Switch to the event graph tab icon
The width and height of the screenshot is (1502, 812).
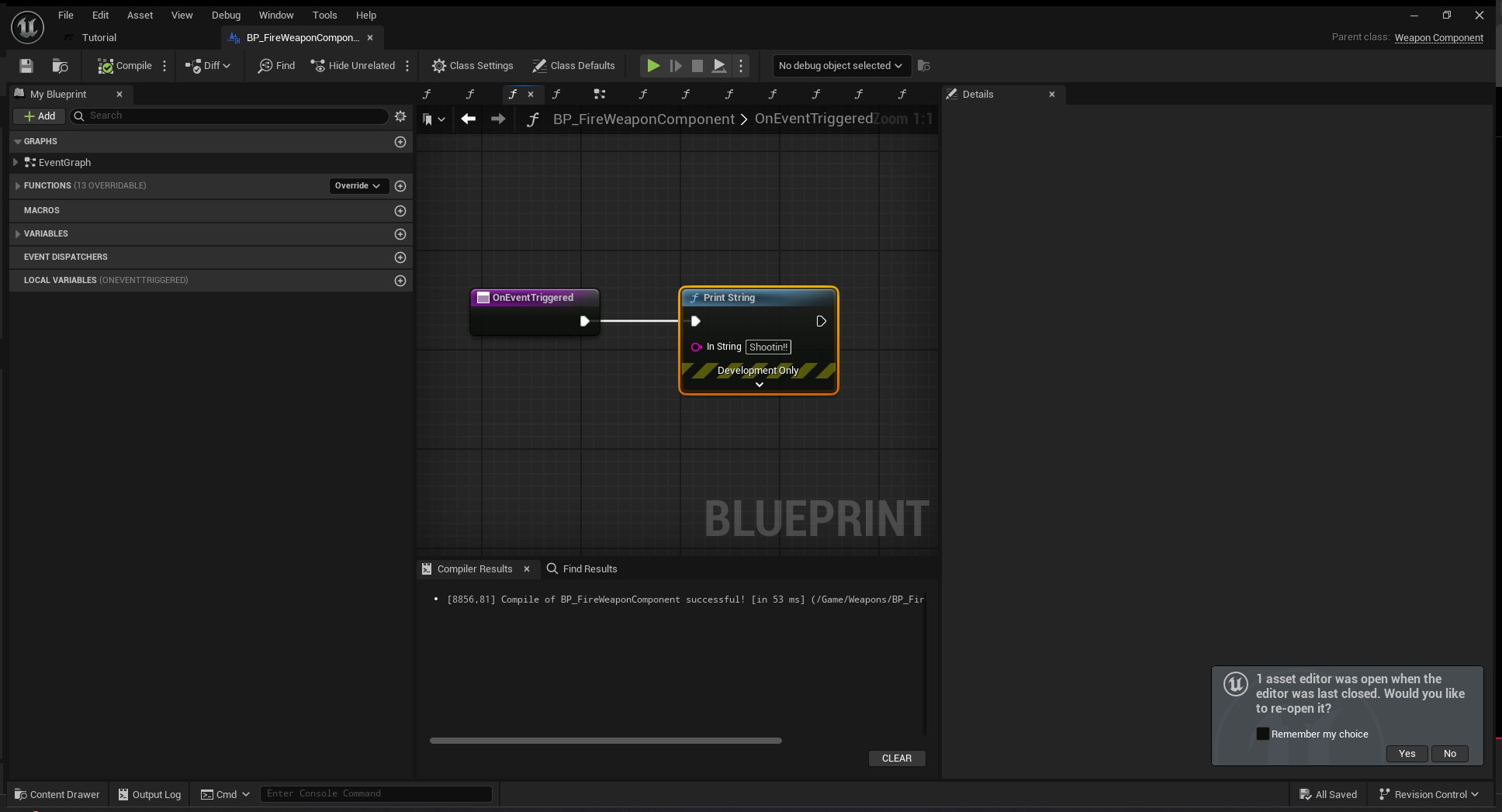coord(599,94)
